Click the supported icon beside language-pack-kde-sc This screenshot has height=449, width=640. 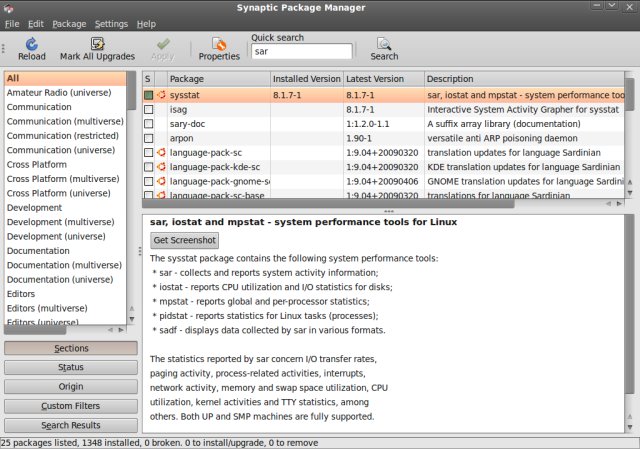coord(161,167)
